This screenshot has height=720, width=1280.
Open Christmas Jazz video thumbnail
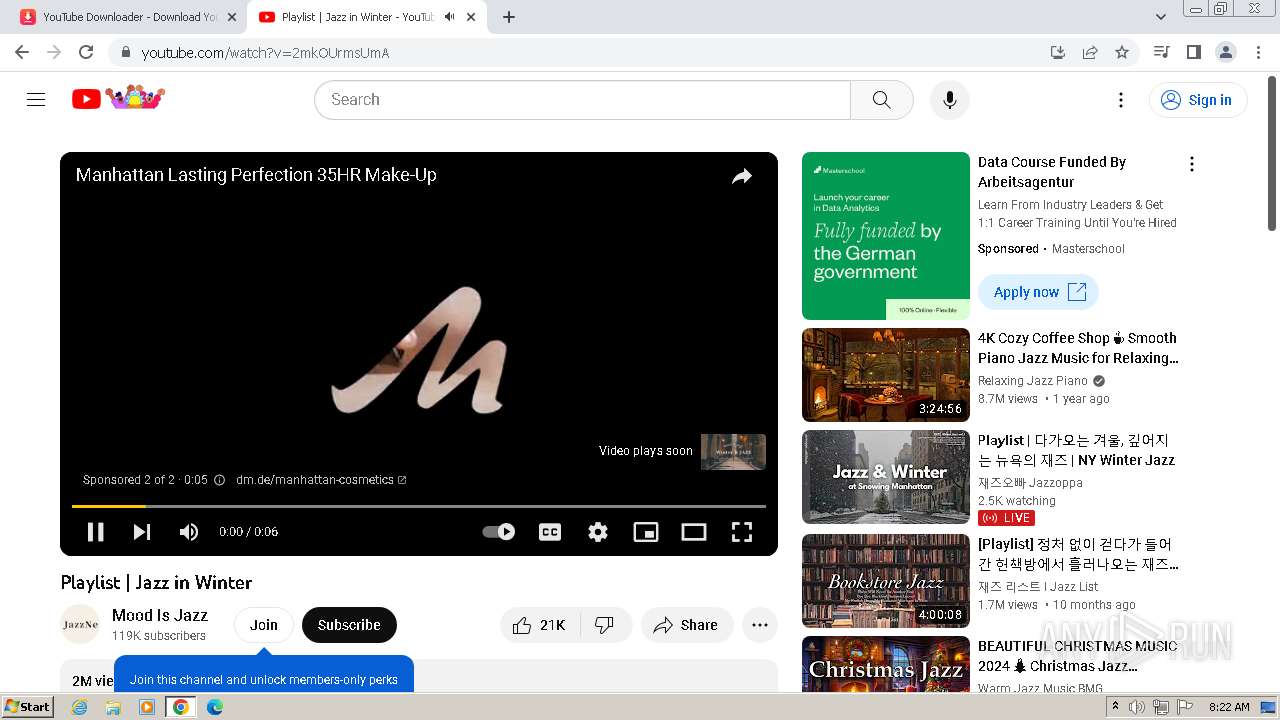coord(886,664)
